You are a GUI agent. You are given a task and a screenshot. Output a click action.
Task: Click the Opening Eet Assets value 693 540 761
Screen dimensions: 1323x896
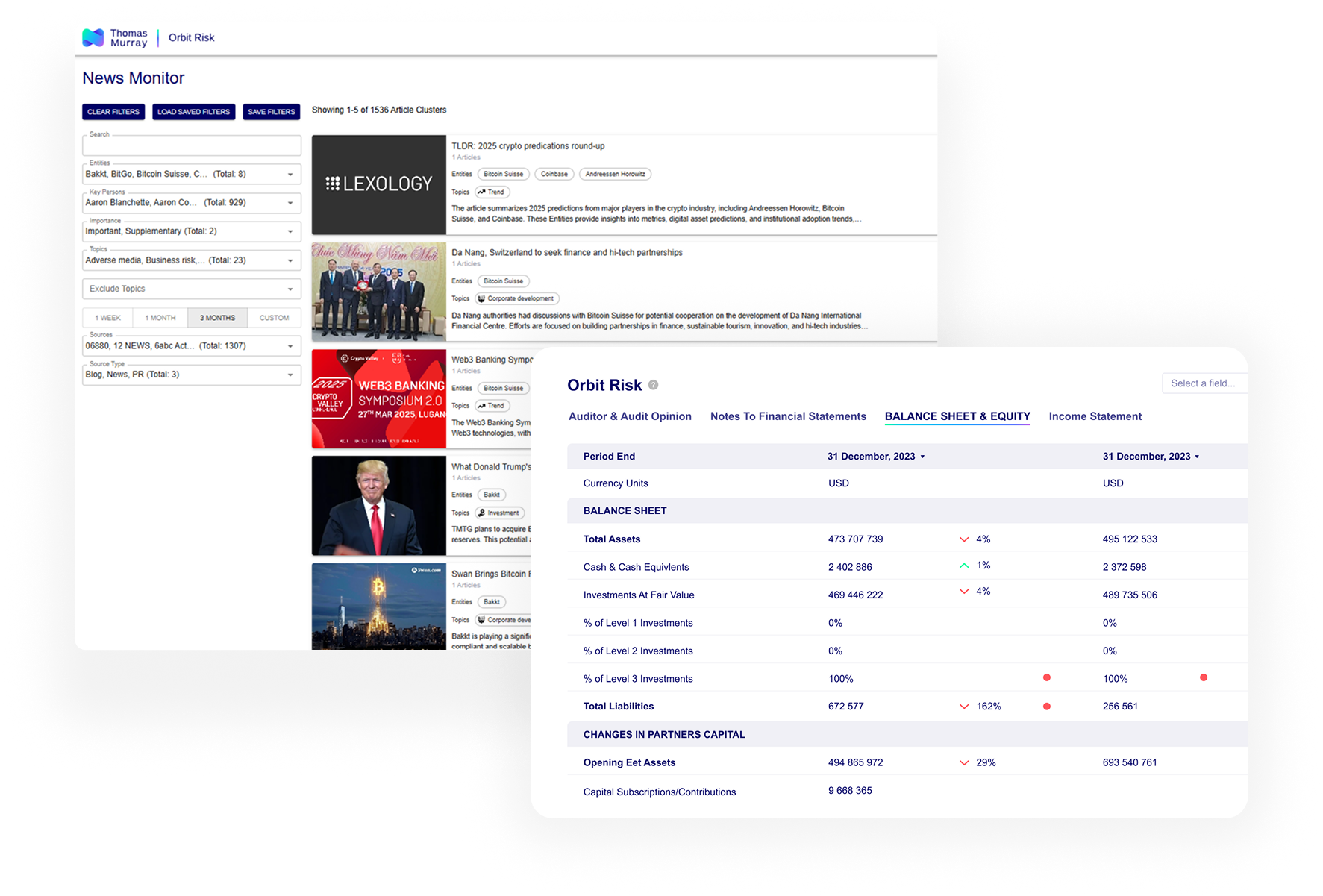point(1130,763)
